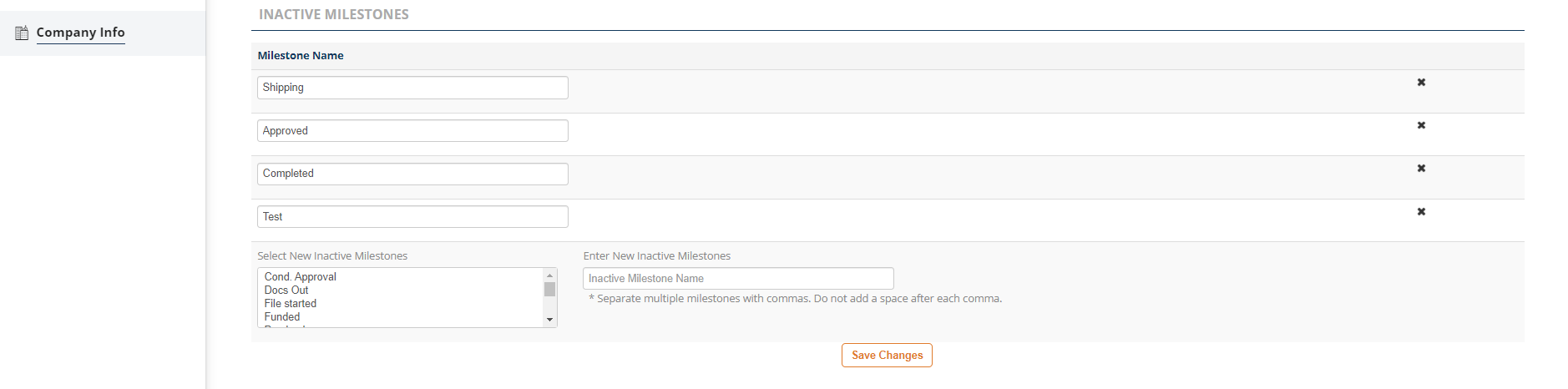Click the listbox scroll-up arrow
1568x389 pixels.
click(549, 275)
